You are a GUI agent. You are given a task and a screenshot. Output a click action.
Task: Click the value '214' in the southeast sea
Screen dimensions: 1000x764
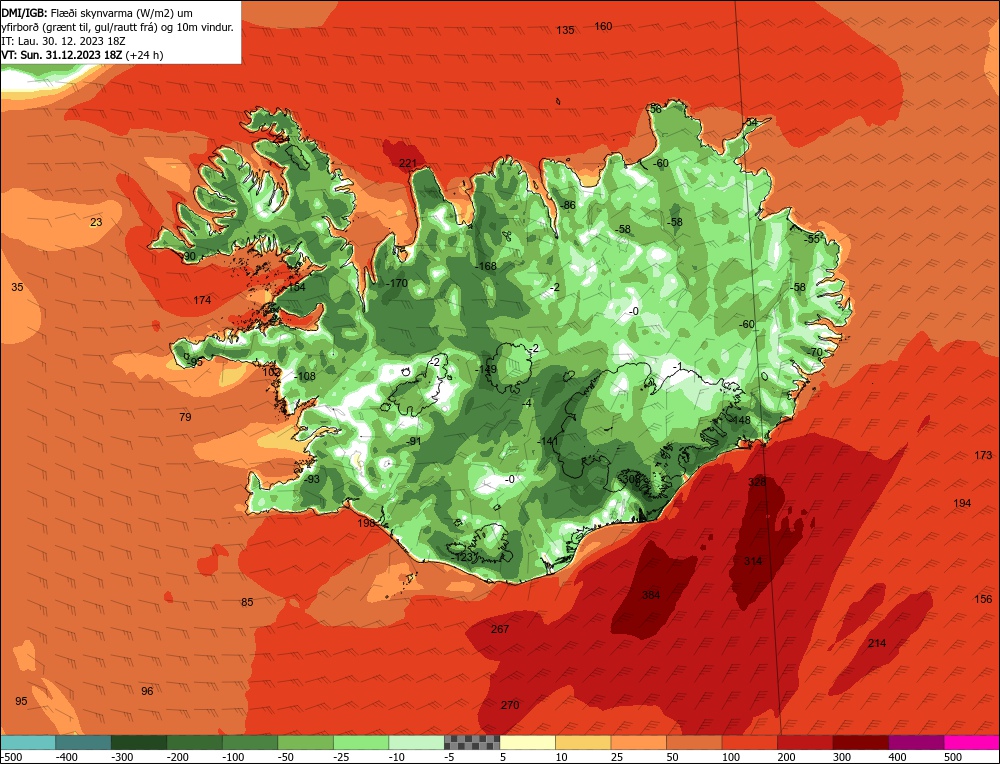tap(877, 643)
